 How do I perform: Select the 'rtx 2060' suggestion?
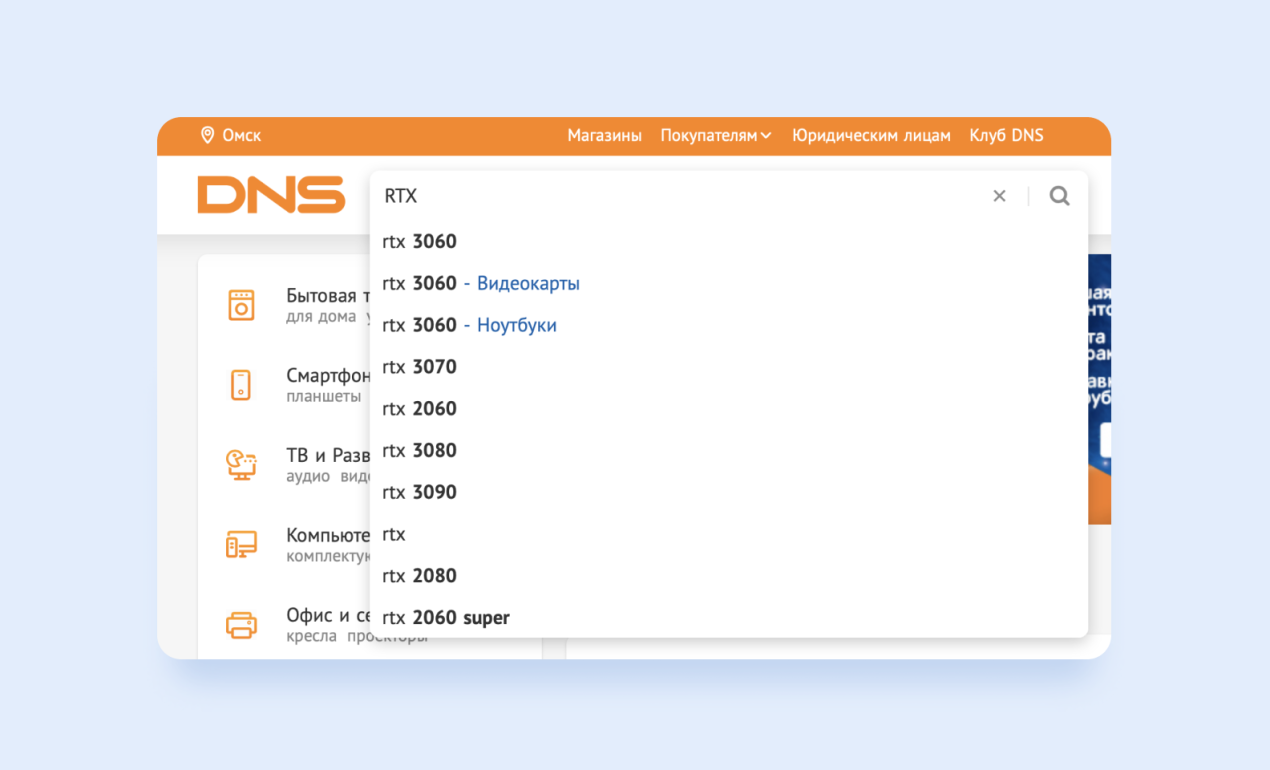click(x=729, y=409)
